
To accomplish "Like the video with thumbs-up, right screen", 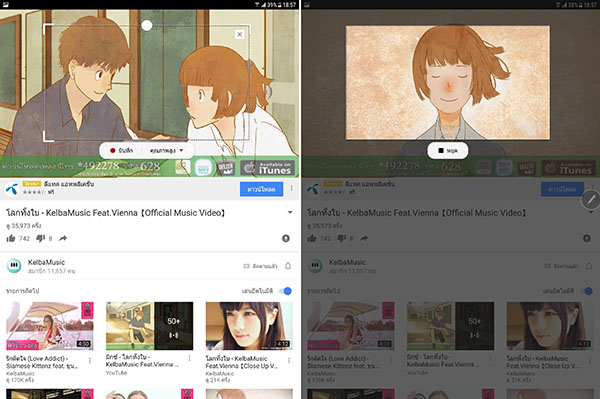I will [312, 238].
